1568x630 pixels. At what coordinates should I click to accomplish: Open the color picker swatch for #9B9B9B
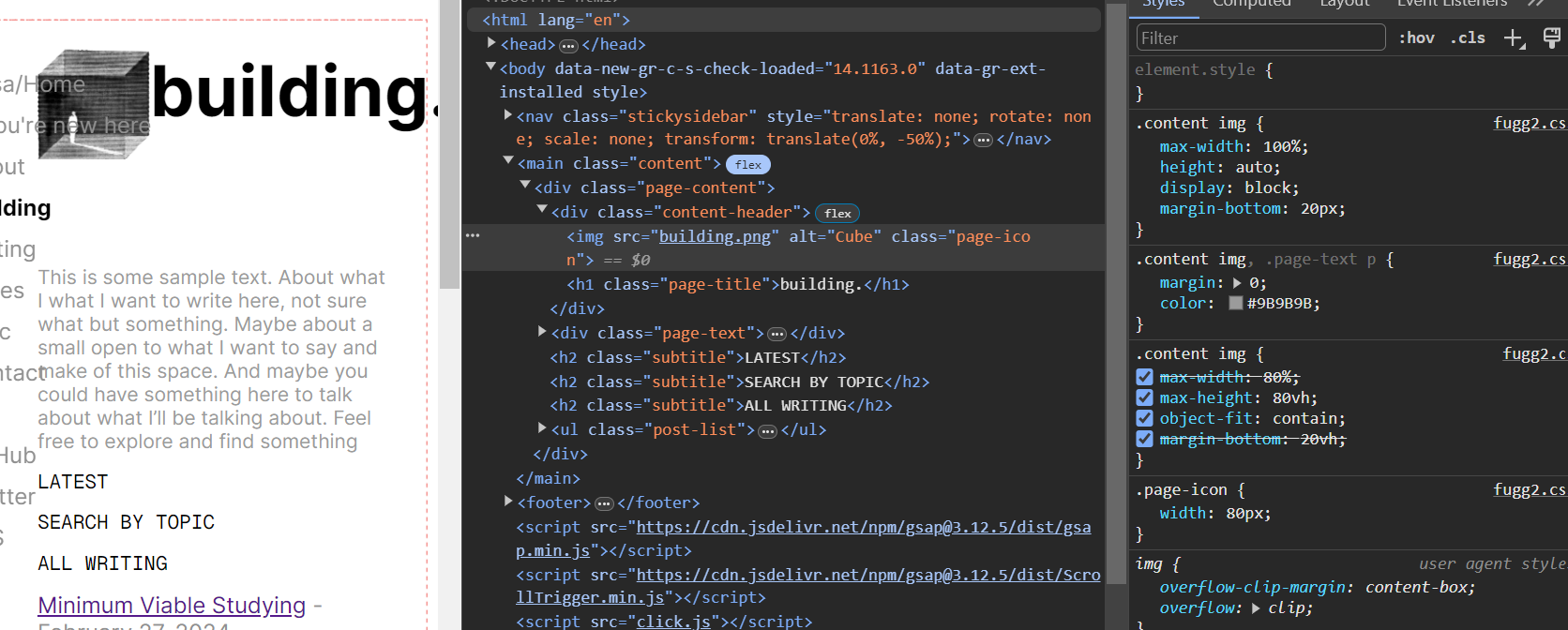pos(1236,303)
